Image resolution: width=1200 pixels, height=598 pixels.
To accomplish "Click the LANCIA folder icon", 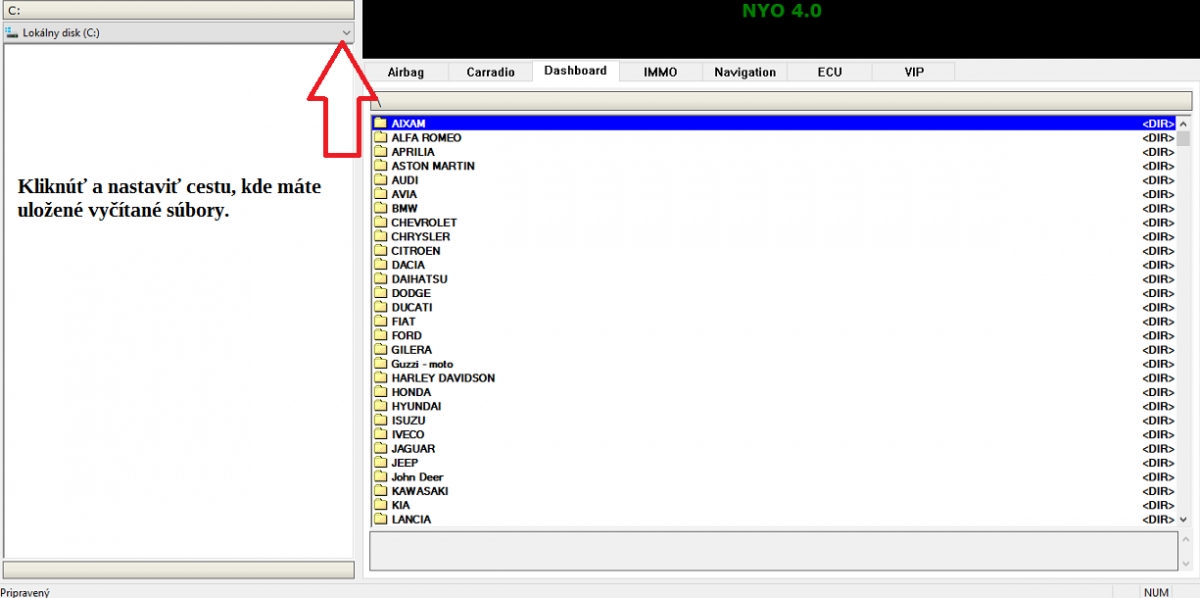I will 380,520.
